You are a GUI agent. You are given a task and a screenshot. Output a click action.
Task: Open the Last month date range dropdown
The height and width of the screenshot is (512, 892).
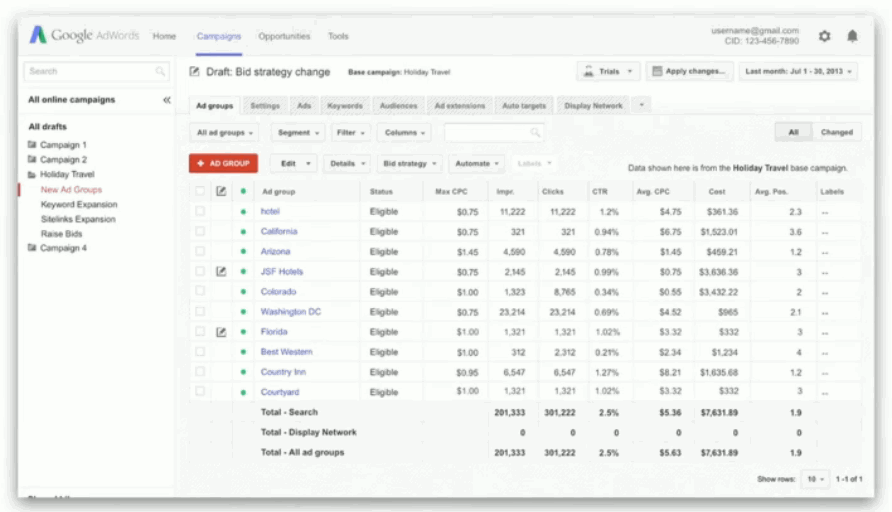(798, 72)
